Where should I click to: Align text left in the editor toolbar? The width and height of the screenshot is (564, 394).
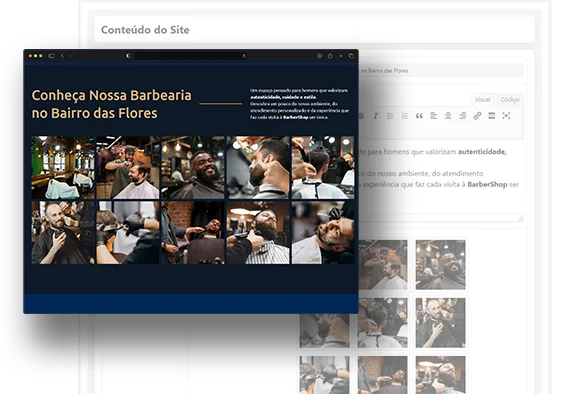[x=434, y=116]
